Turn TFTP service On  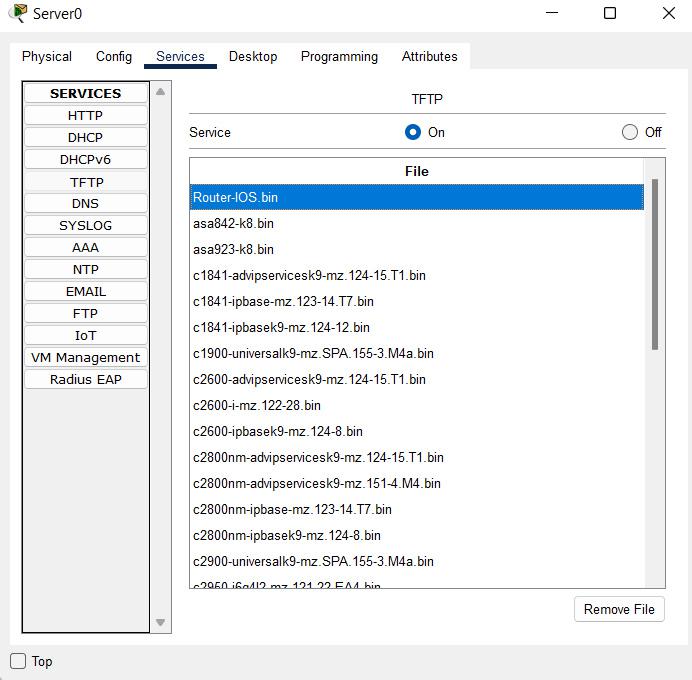[413, 132]
